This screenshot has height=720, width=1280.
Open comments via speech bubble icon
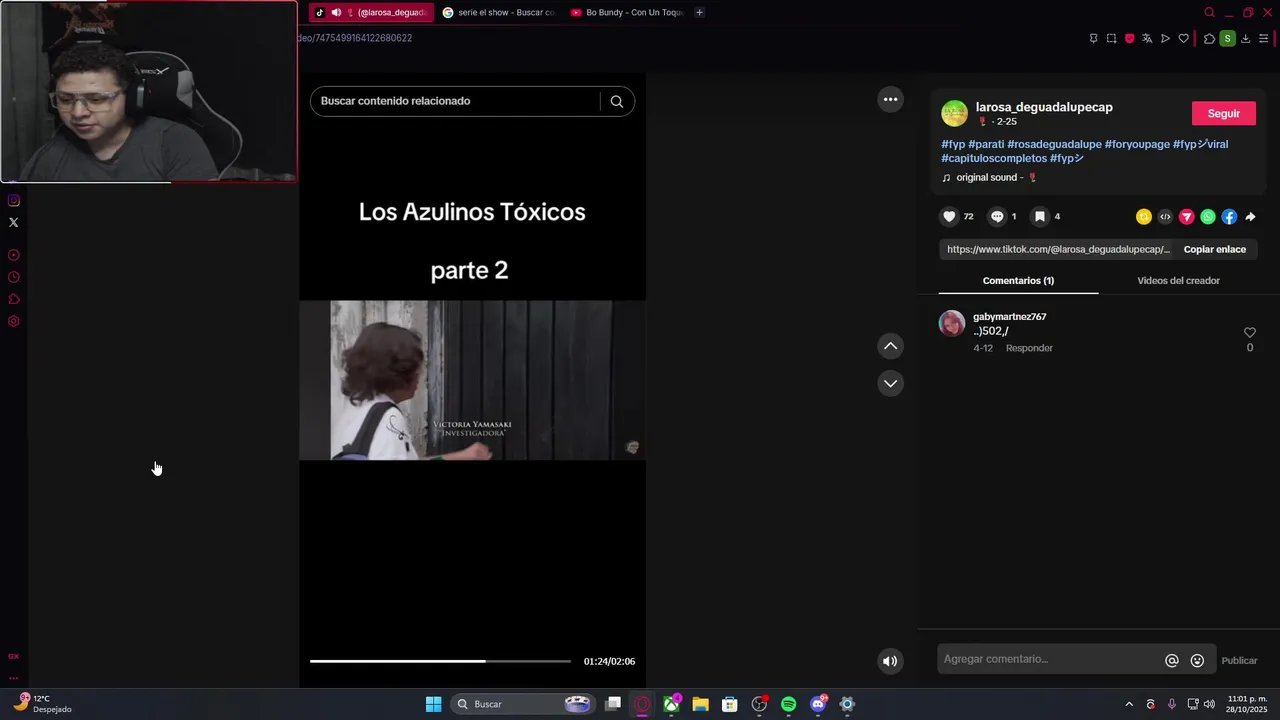point(997,216)
